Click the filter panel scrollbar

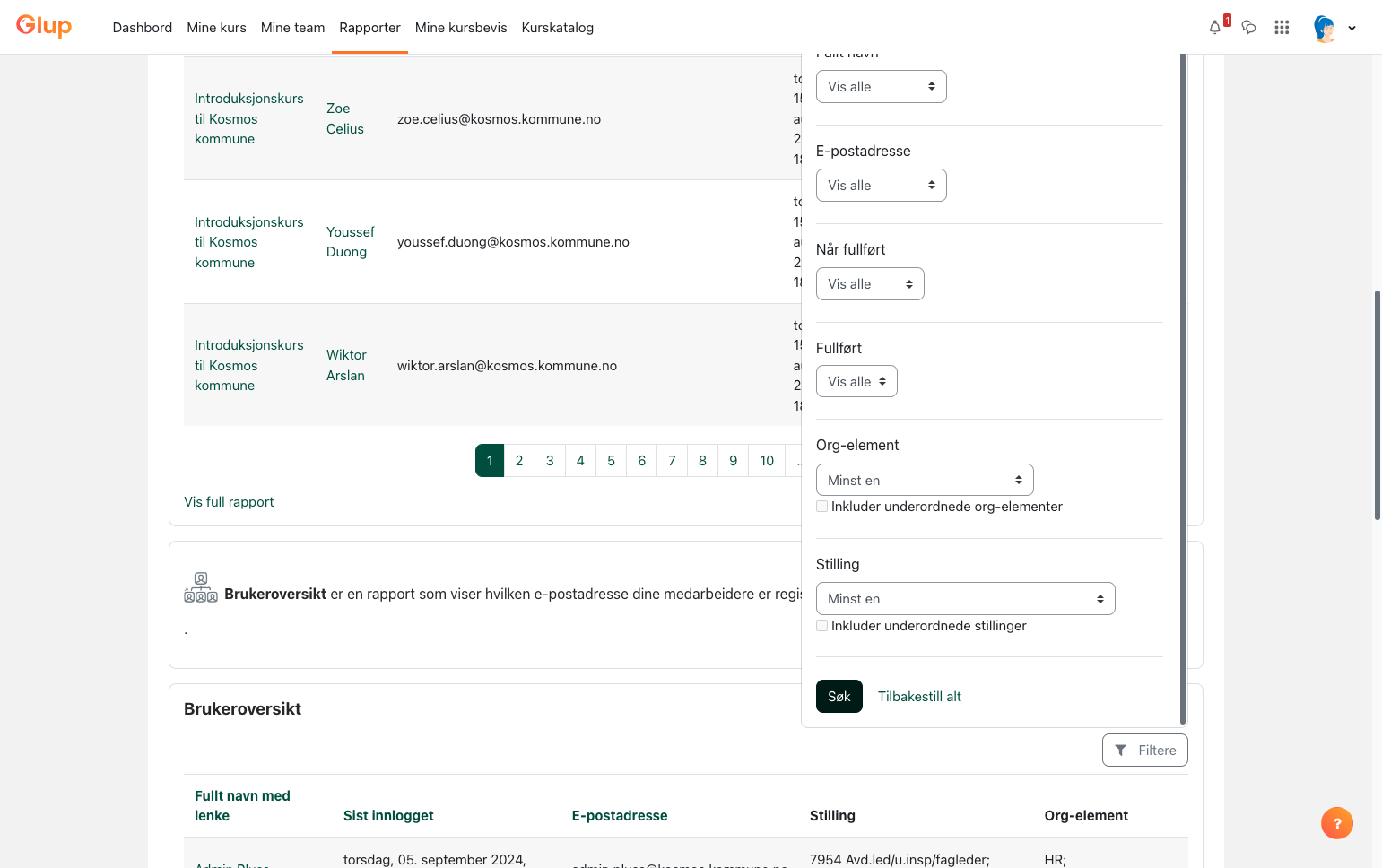tap(1183, 387)
